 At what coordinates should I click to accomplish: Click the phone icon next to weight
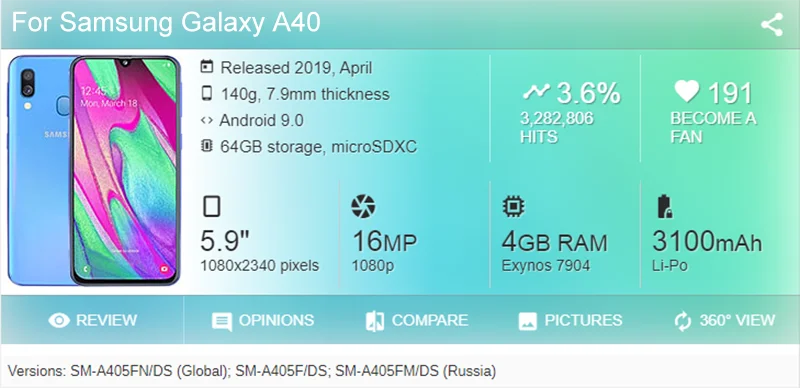pos(207,93)
